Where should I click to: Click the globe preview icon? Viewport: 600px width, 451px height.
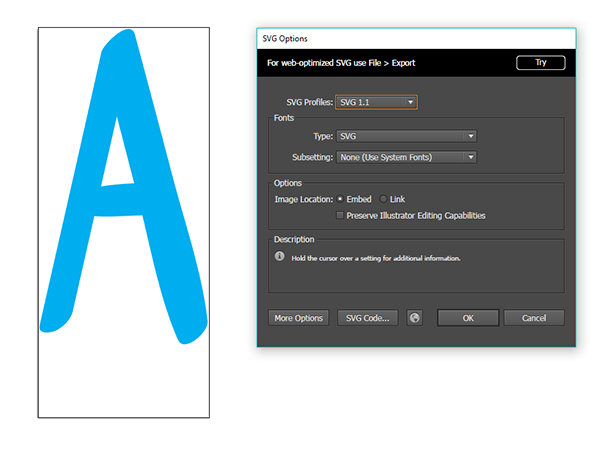(414, 318)
